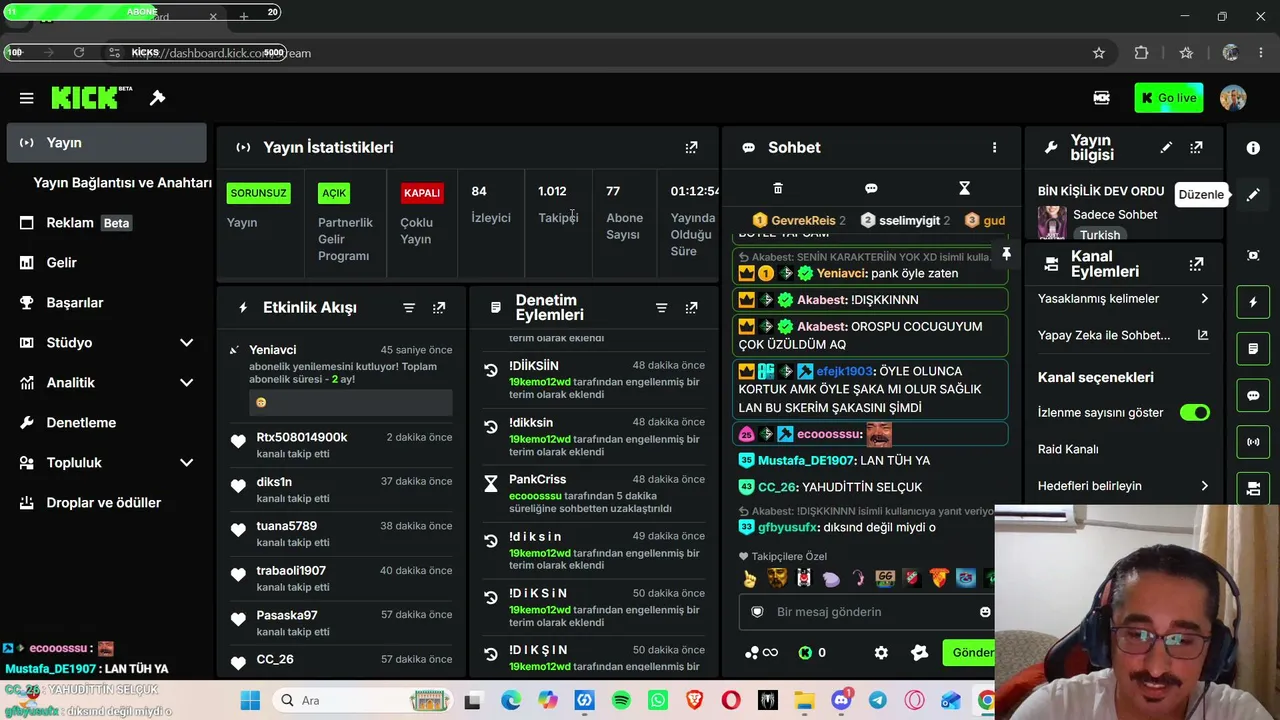1280x720 pixels.
Task: Click the chat trash clear icon
Action: tap(778, 188)
